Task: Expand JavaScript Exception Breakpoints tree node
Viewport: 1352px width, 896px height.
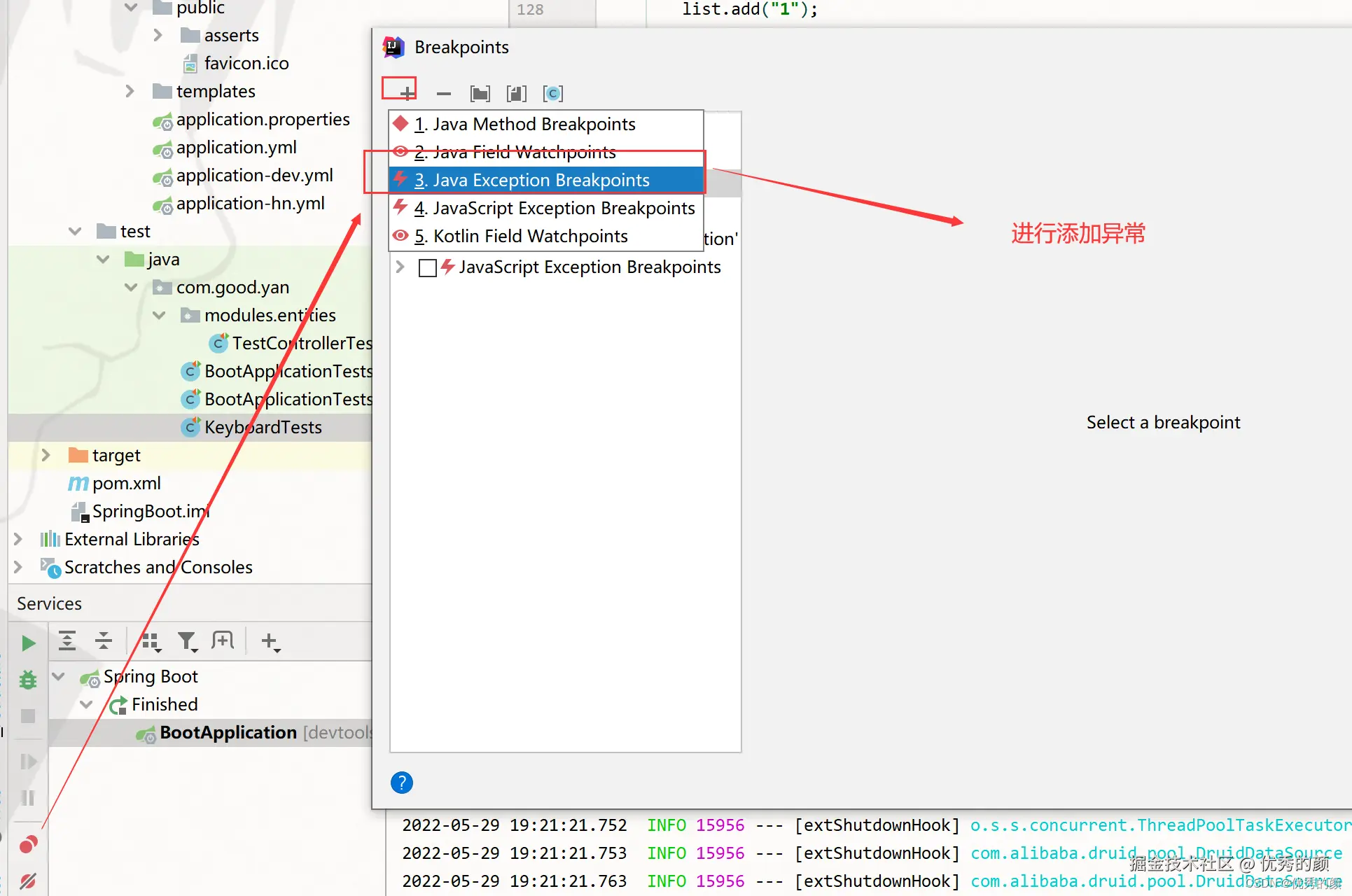Action: click(x=400, y=267)
